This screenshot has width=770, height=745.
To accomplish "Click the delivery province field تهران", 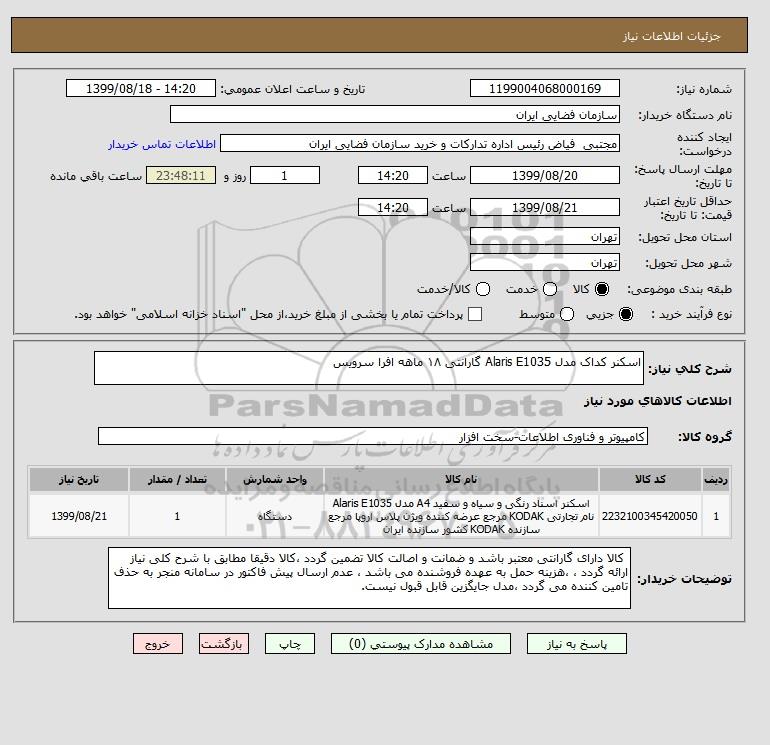I will [x=545, y=237].
